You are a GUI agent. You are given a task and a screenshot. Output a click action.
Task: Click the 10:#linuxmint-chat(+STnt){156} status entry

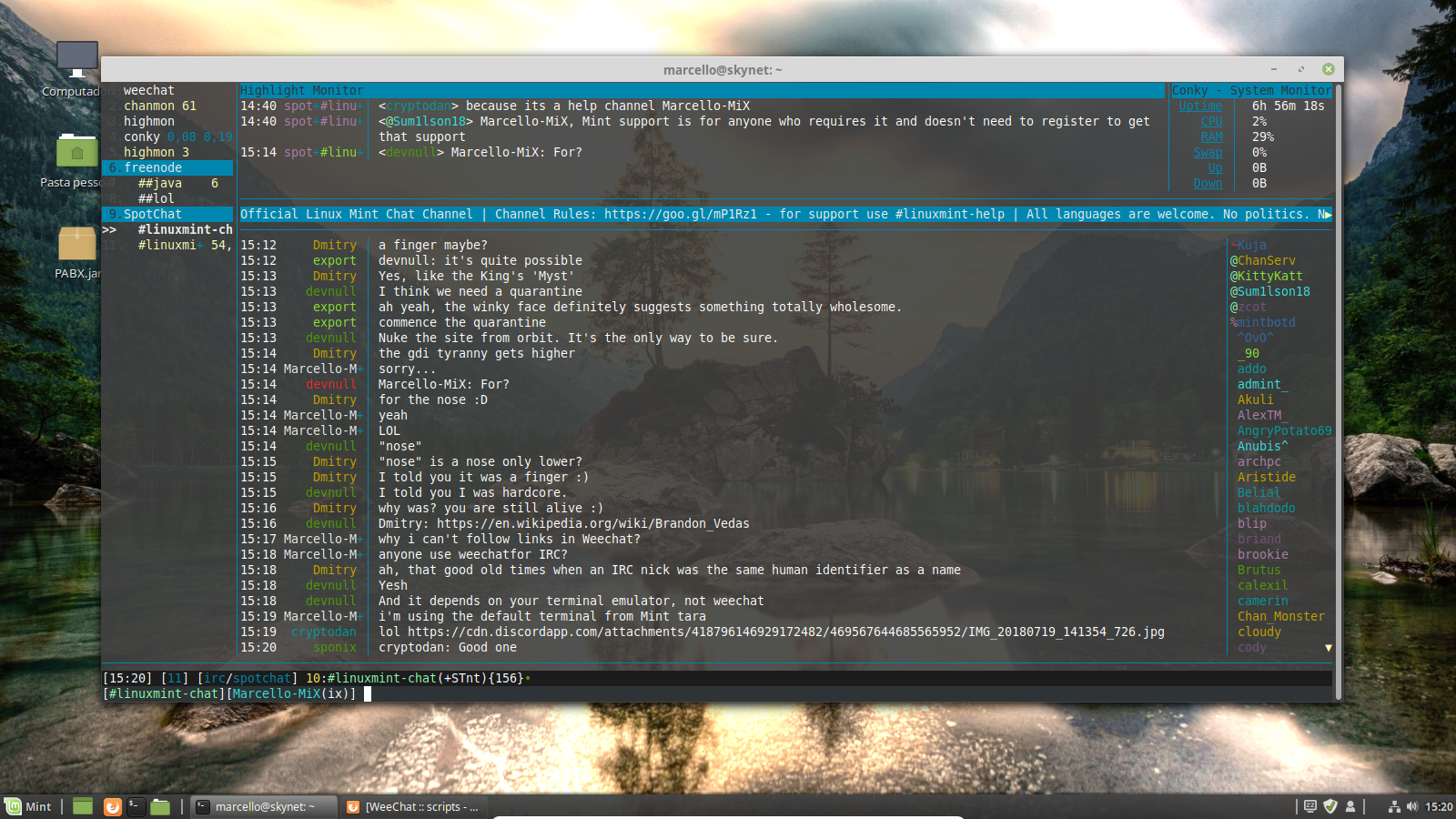click(414, 678)
